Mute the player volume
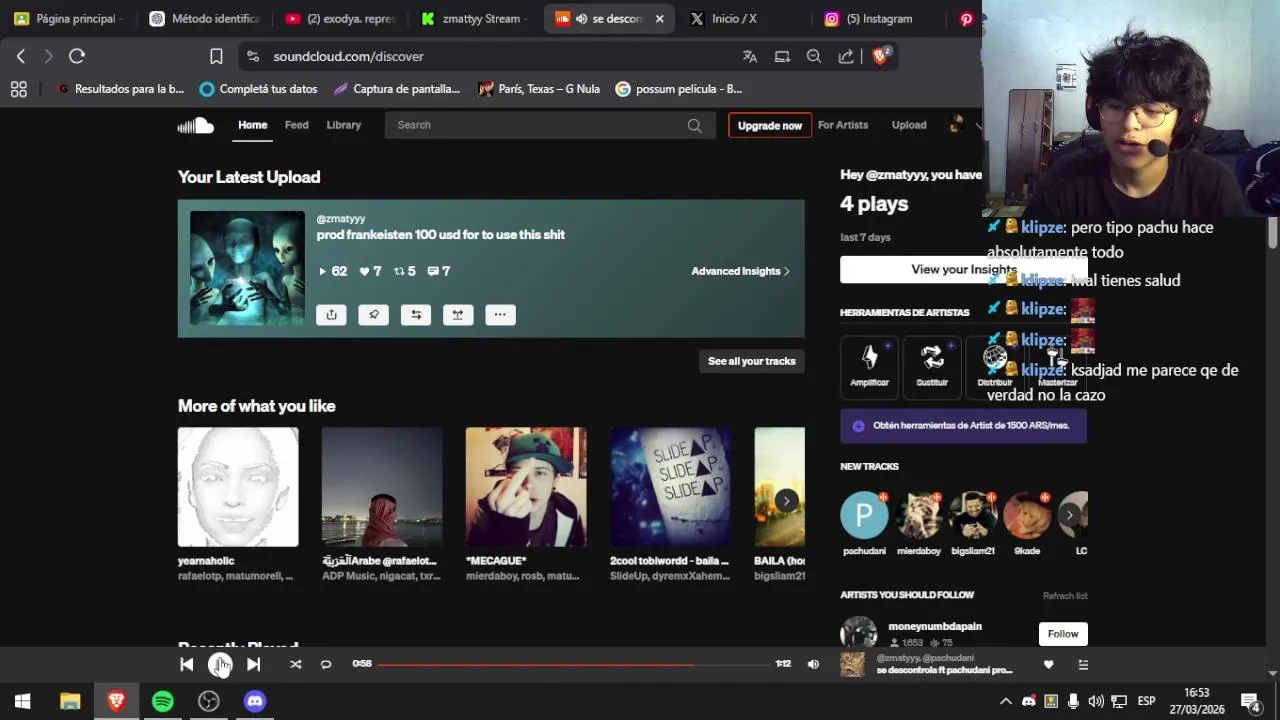Image resolution: width=1280 pixels, height=720 pixels. (813, 664)
